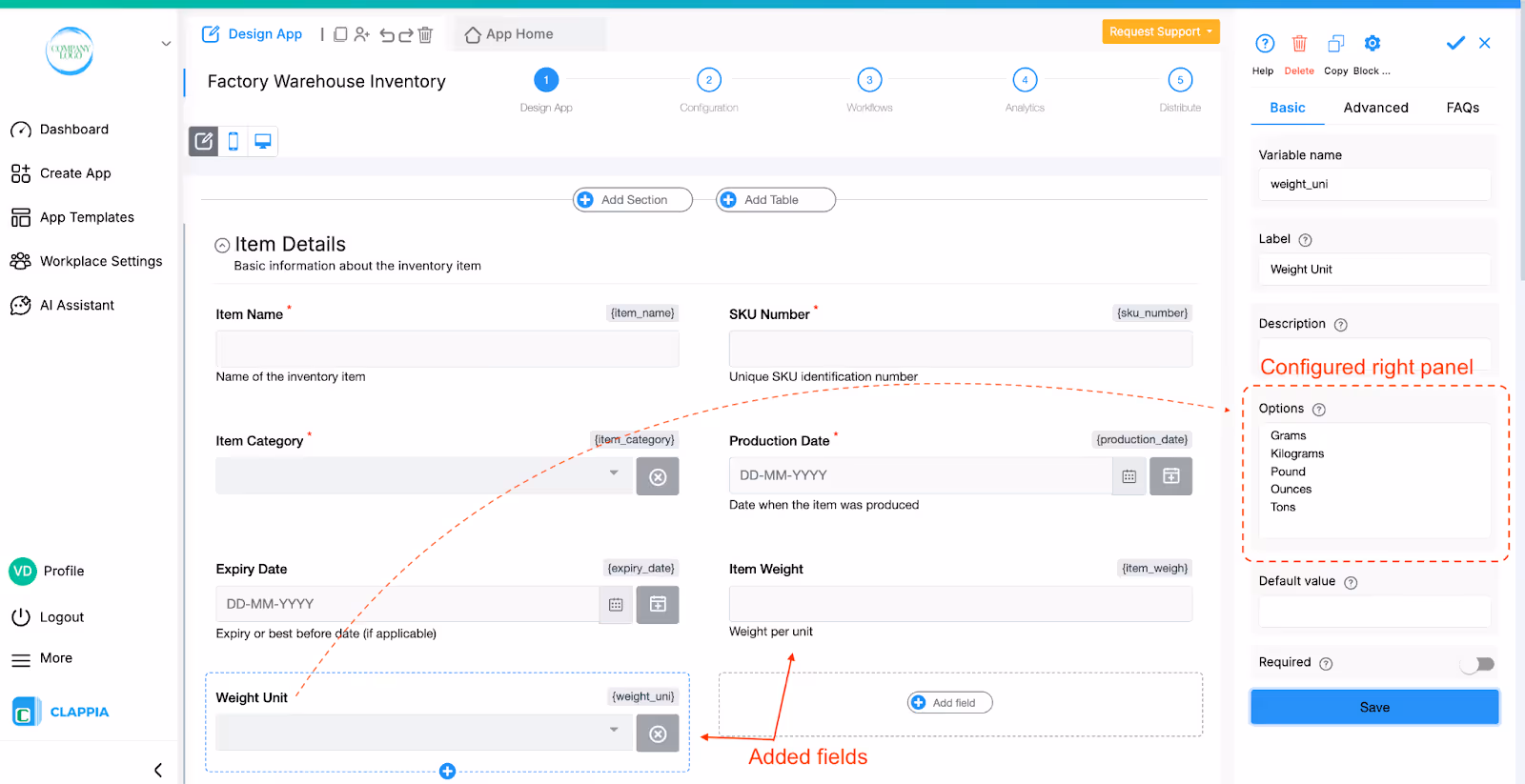Click the Options help icon

tap(1319, 410)
